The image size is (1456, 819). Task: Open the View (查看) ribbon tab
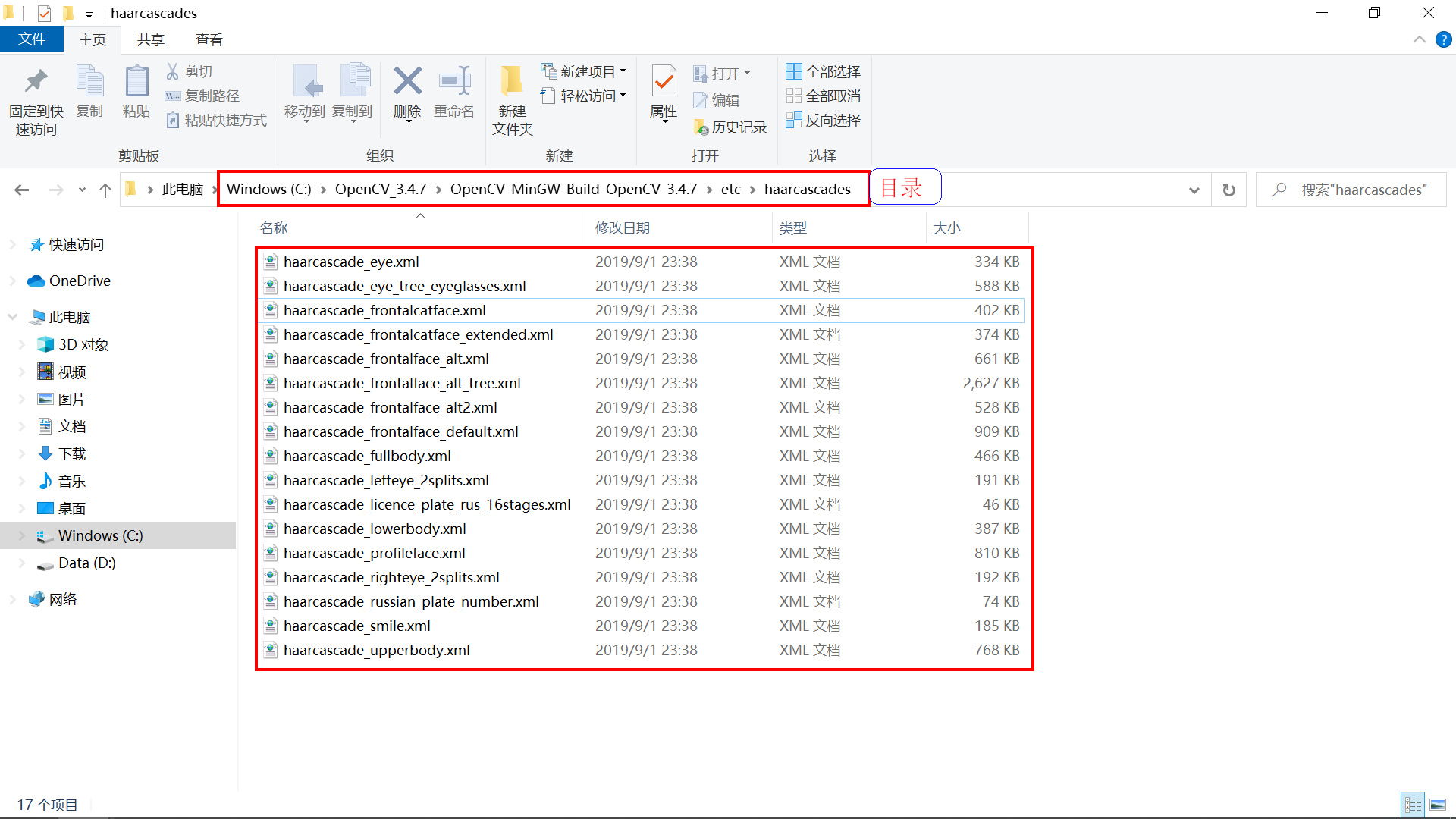click(209, 39)
